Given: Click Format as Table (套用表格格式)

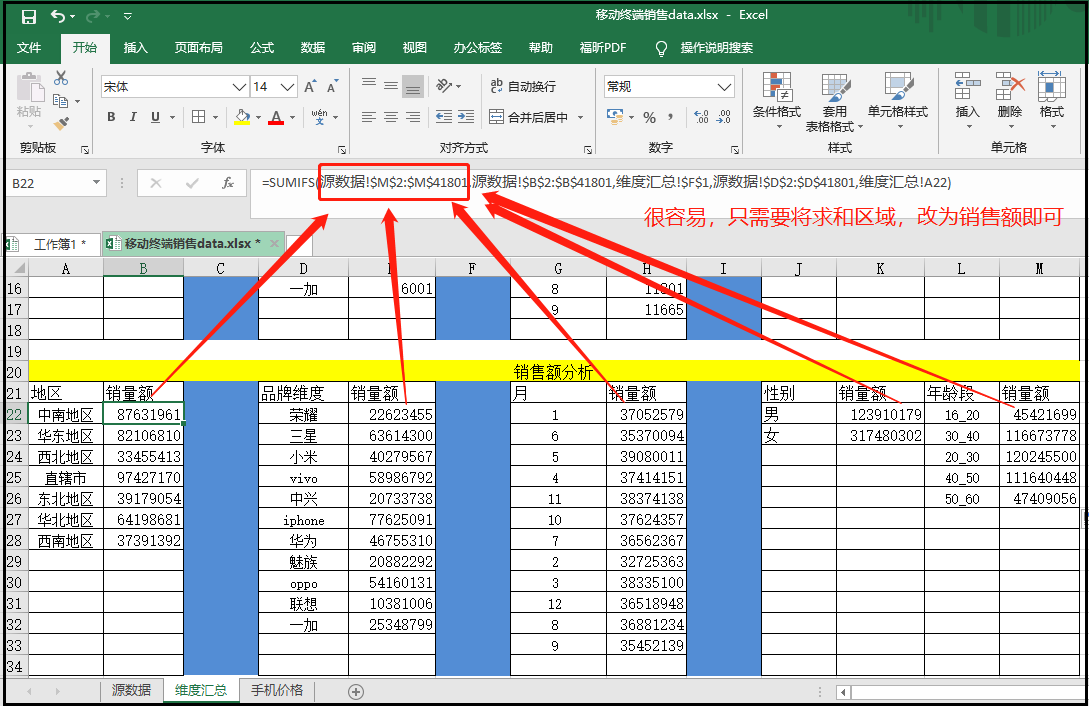Looking at the screenshot, I should pyautogui.click(x=834, y=102).
